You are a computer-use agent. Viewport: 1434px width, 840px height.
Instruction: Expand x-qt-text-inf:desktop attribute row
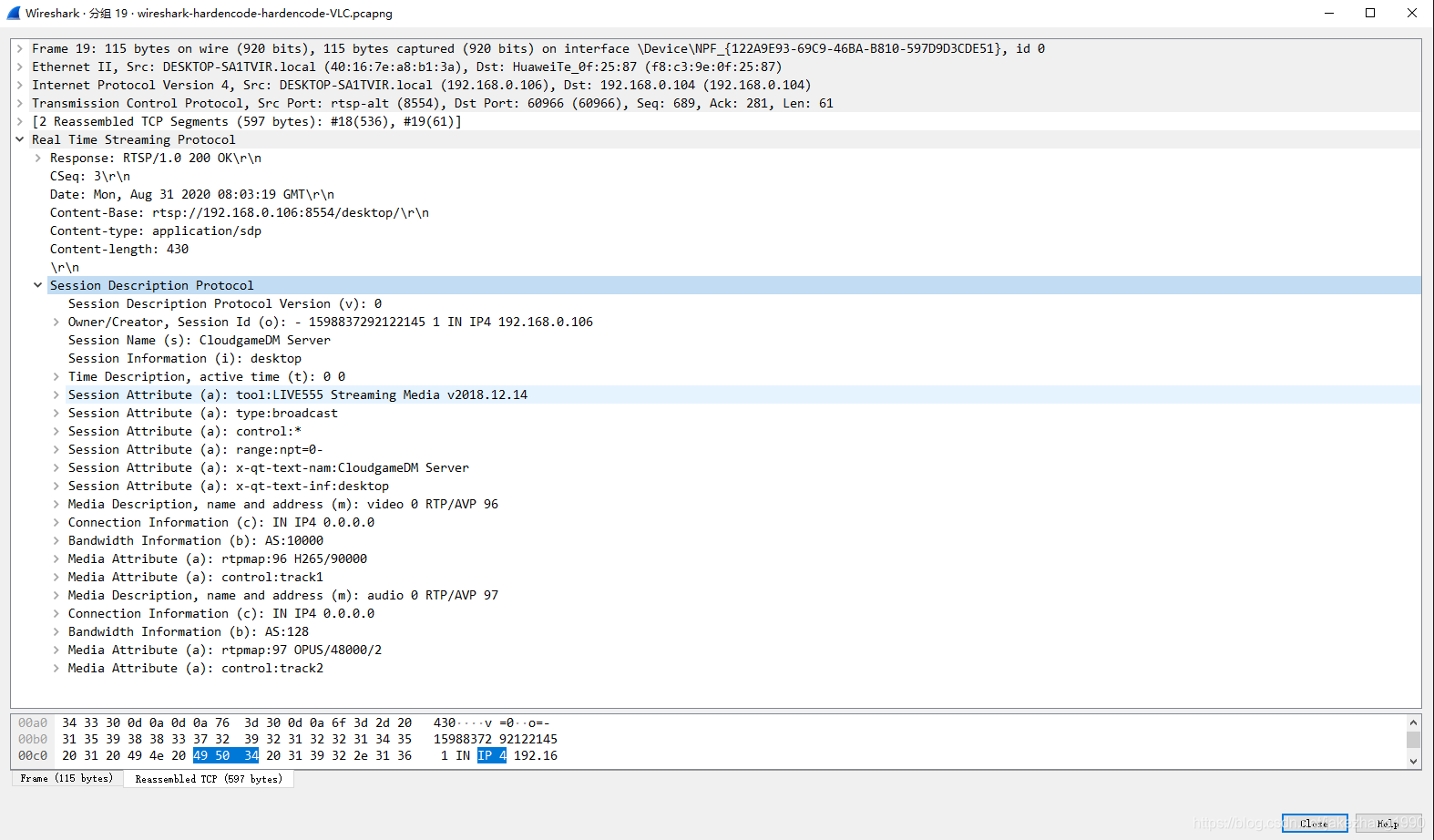[56, 486]
